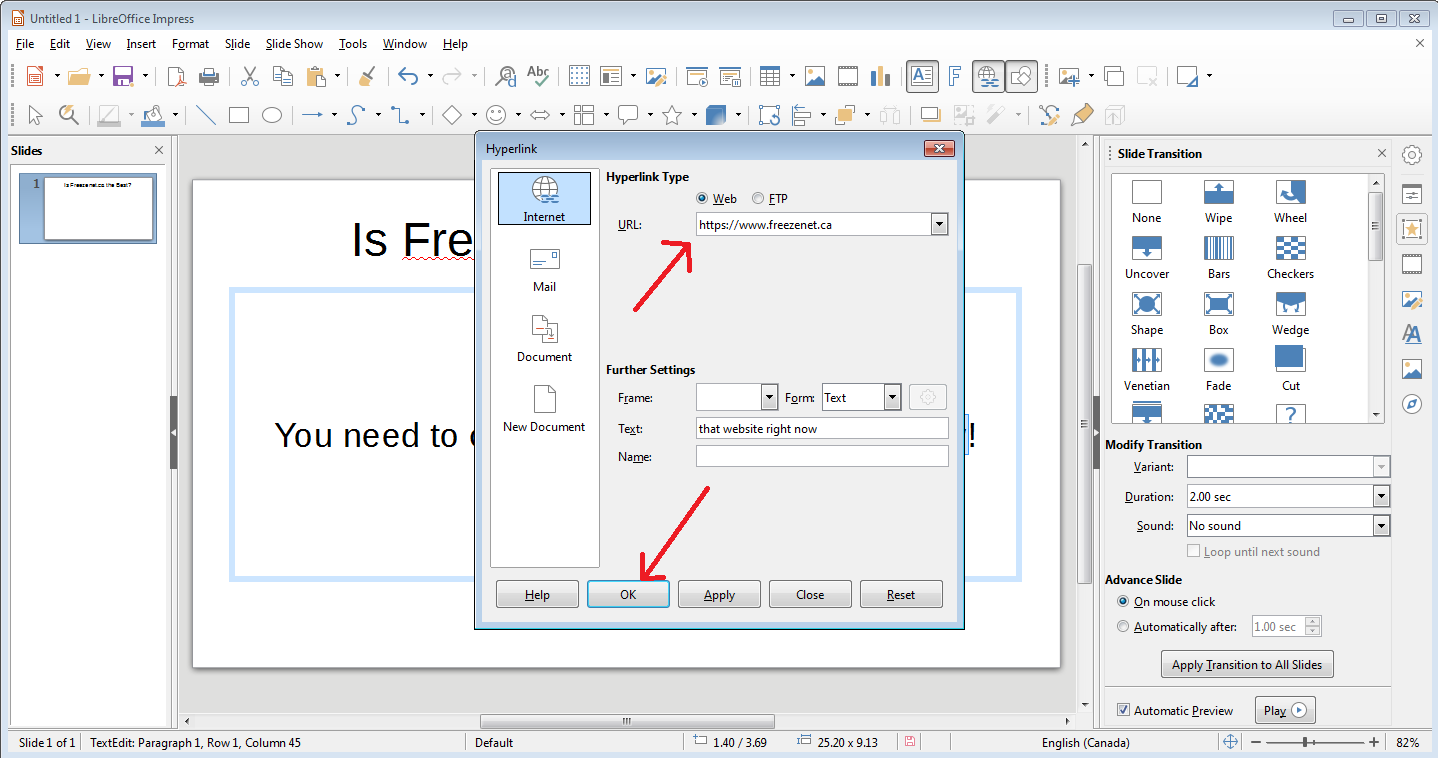
Task: Select the Ellipse drawing tool
Action: coord(271,115)
